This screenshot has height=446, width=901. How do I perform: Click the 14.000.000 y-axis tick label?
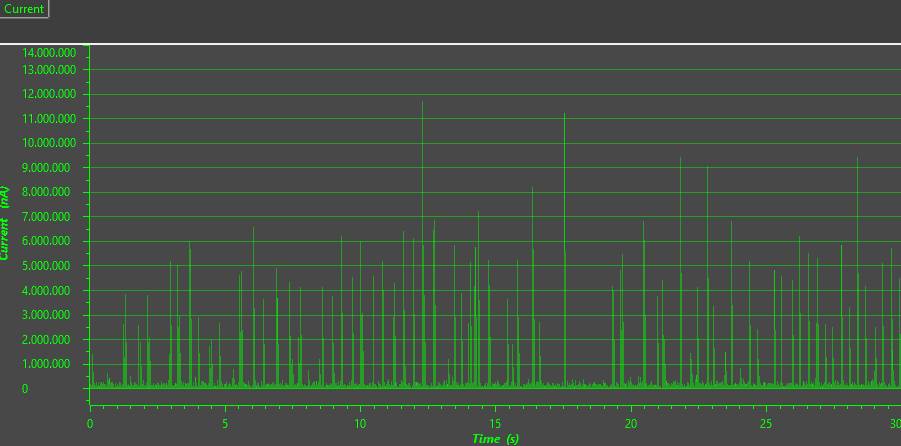(49, 52)
